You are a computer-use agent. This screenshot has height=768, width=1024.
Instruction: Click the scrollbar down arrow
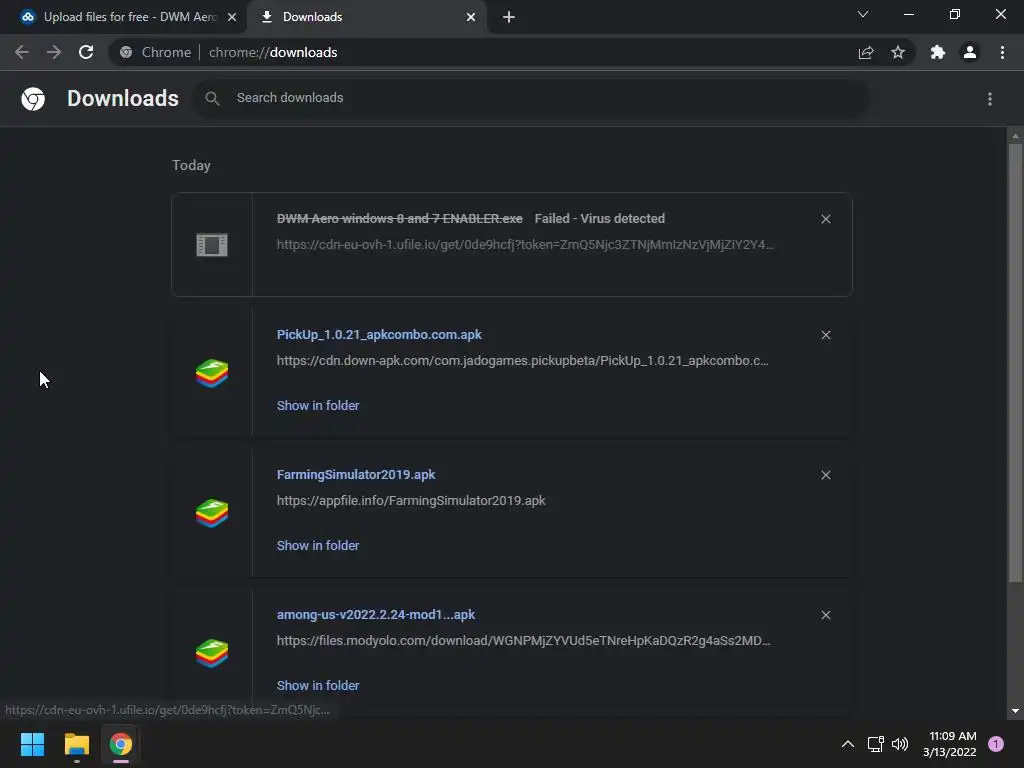(1015, 711)
